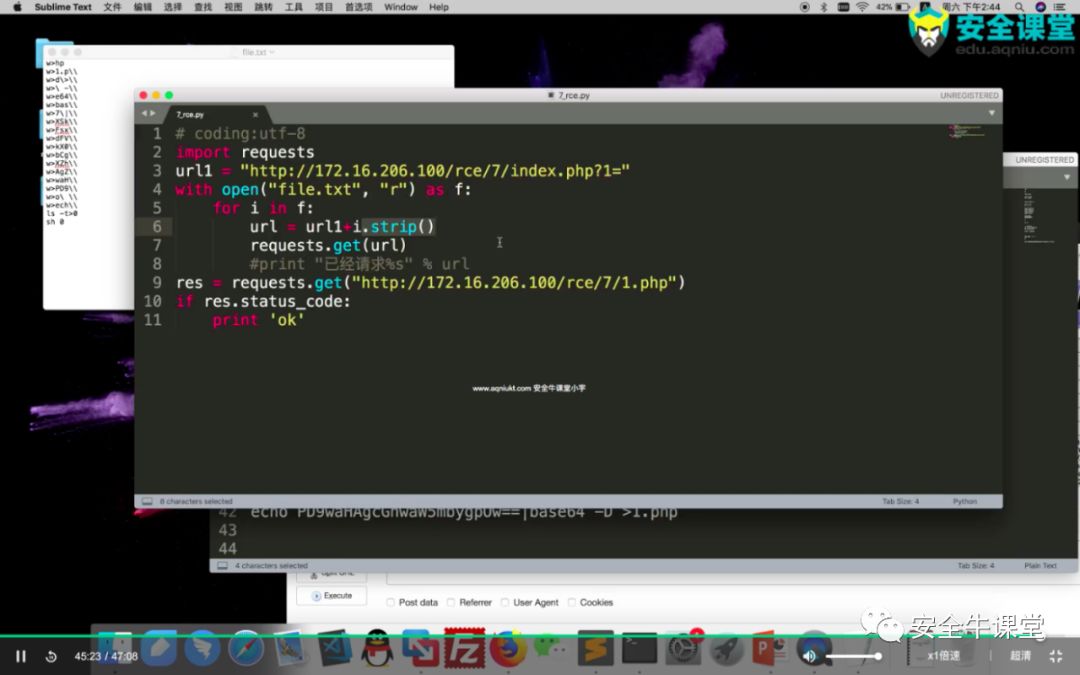The image size is (1080, 675).
Task: Click line number 9 in the gutter
Action: pos(157,282)
